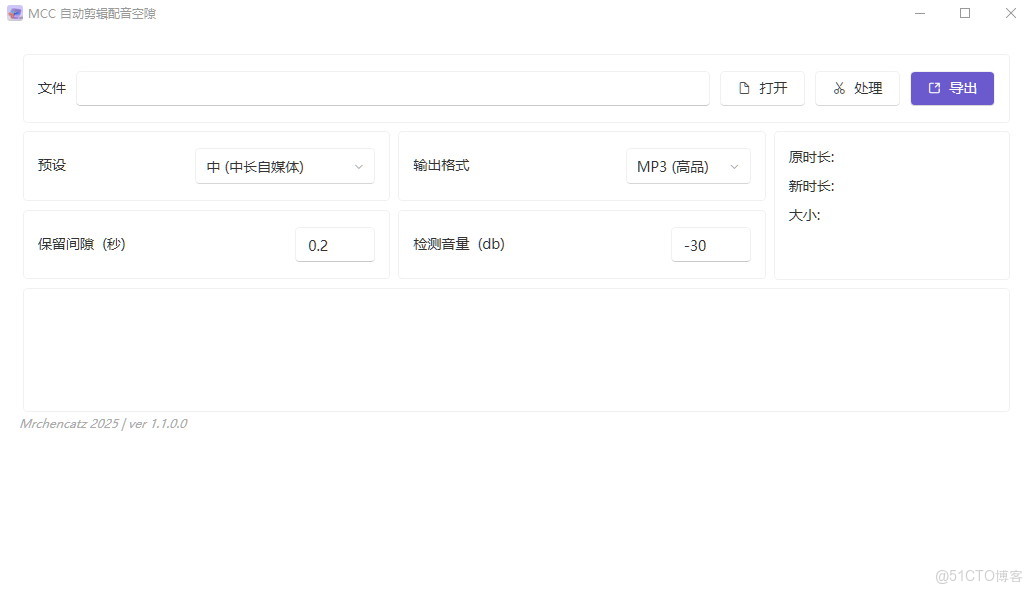Change preset from 中 (中长自媒体)
The width and height of the screenshot is (1033, 593).
(x=283, y=166)
